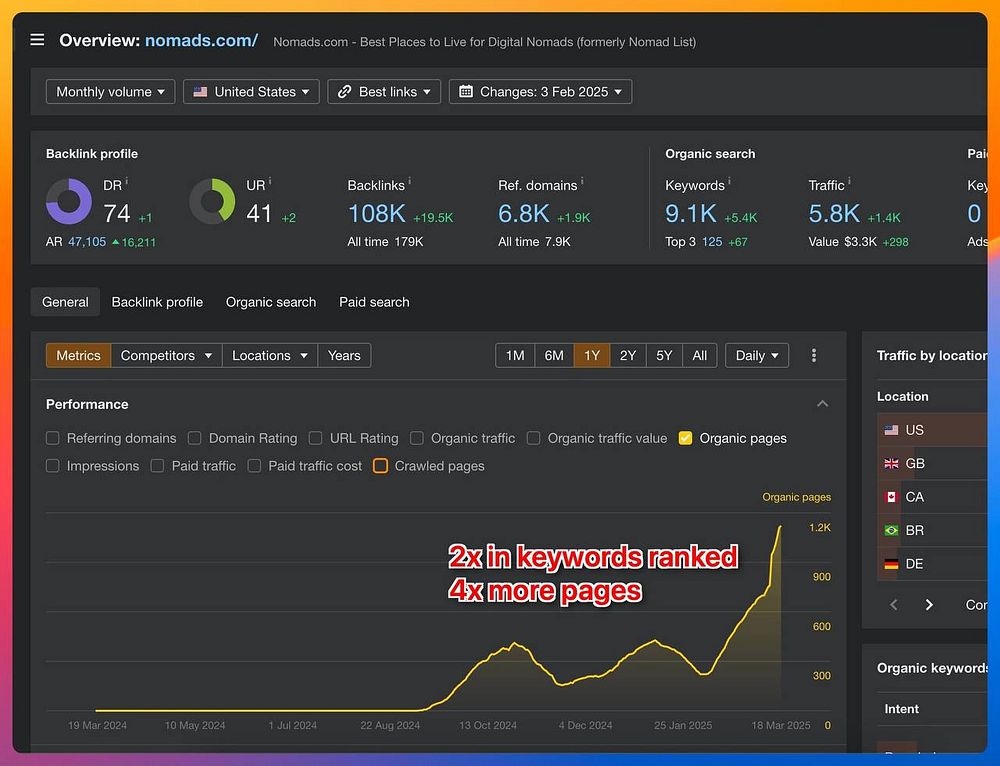Click the UR donut chart icon

[212, 203]
